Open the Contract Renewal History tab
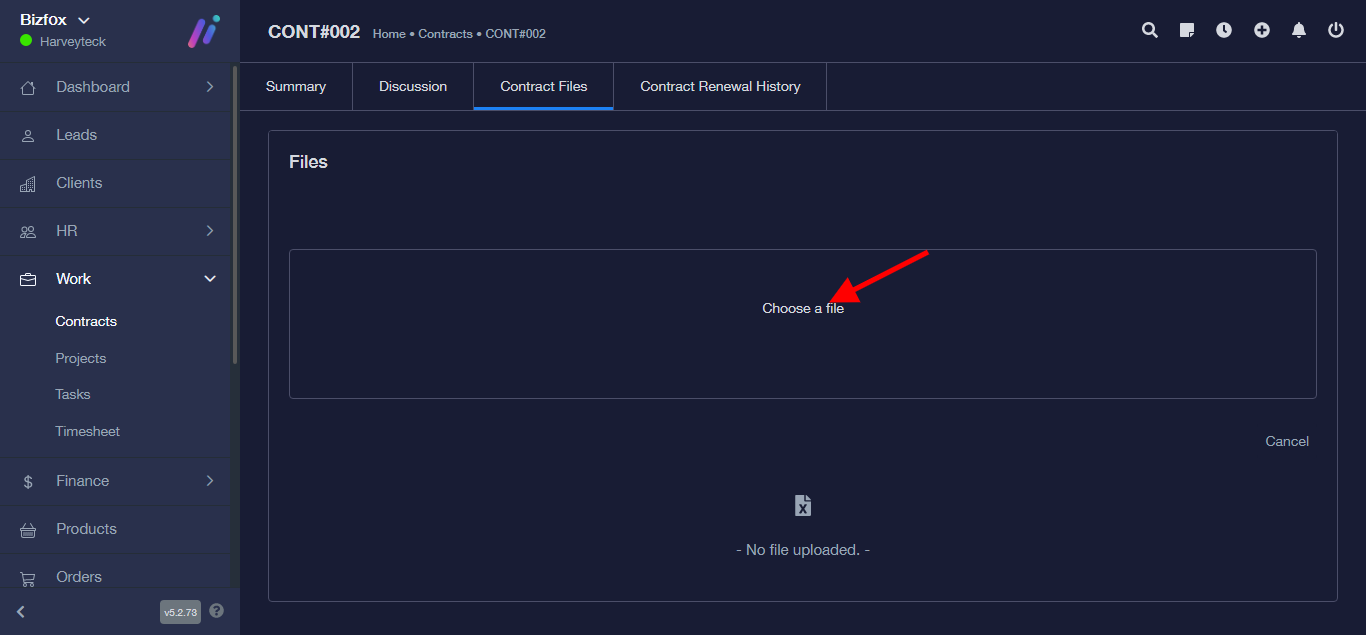1366x635 pixels. (720, 87)
